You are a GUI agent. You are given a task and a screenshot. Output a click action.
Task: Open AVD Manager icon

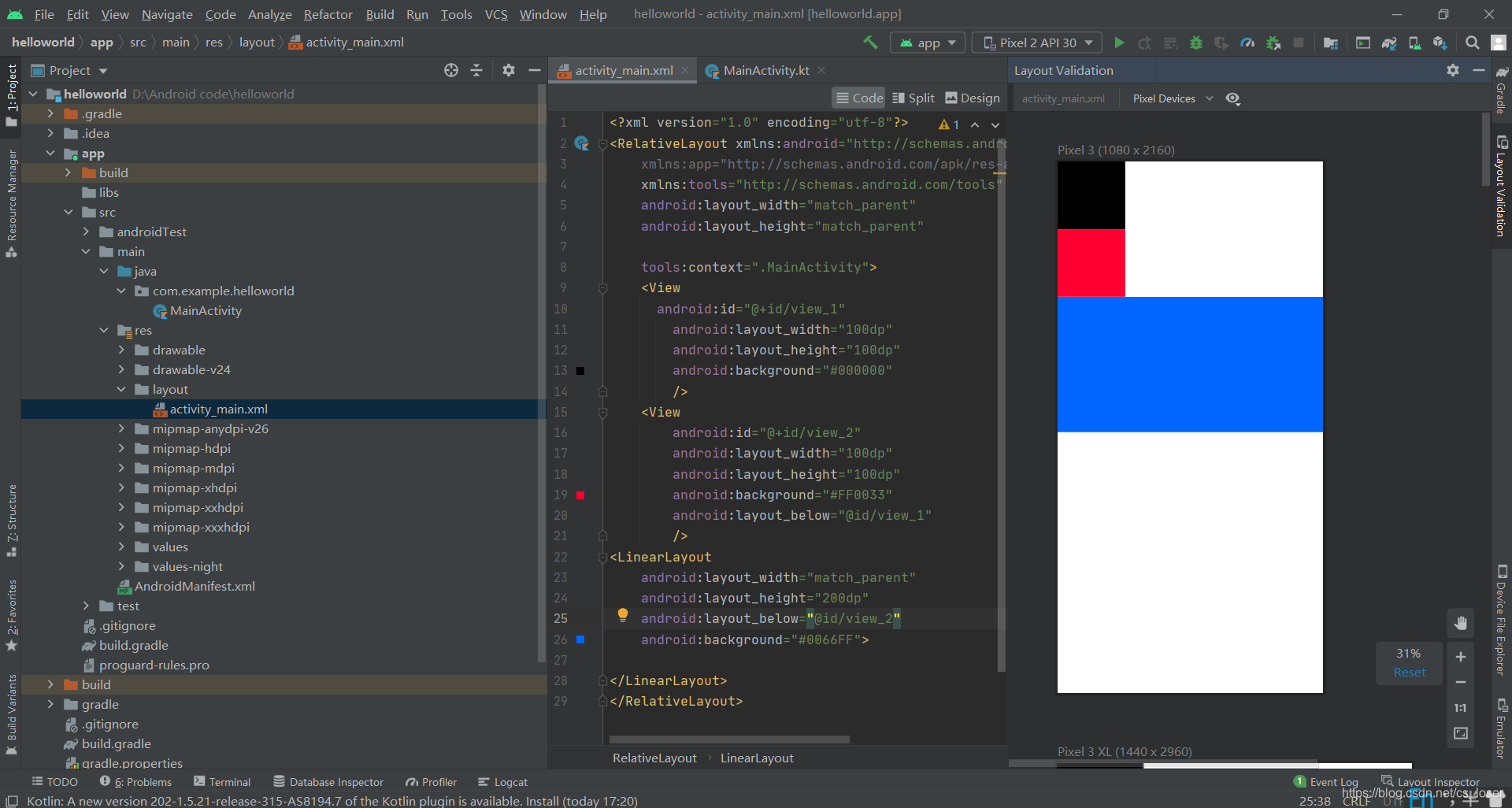click(x=1414, y=43)
